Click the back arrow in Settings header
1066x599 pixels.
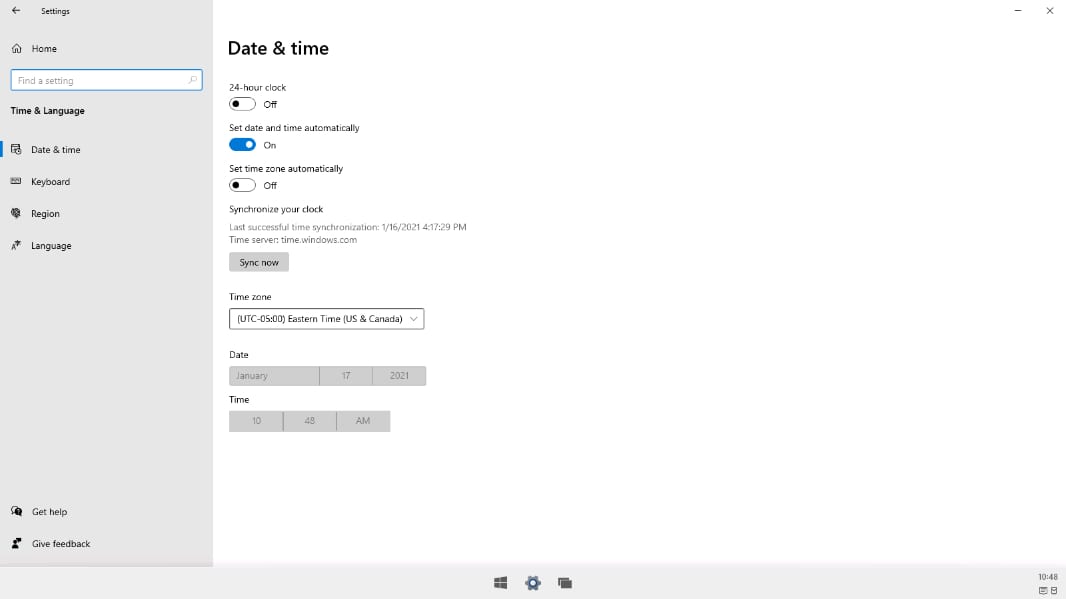[x=16, y=11]
